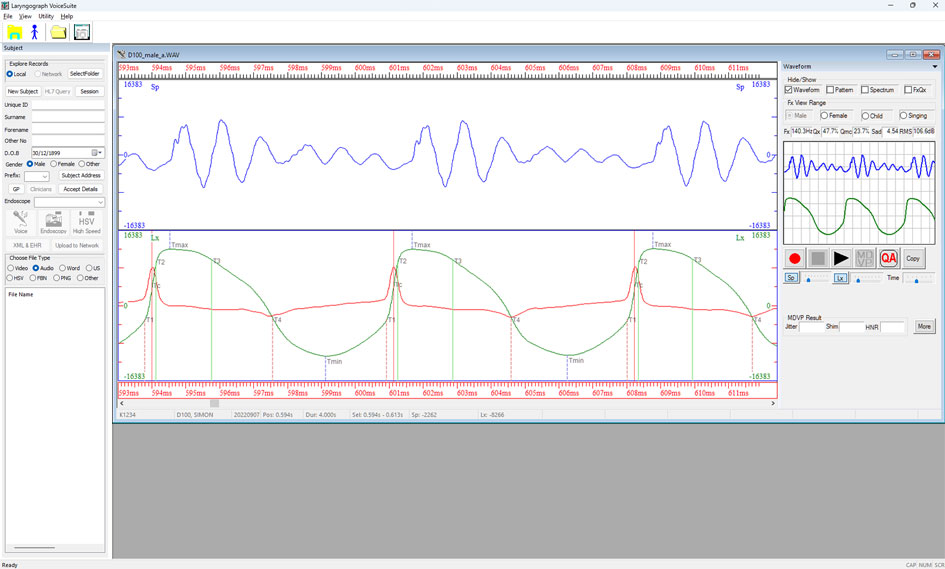The width and height of the screenshot is (945, 569).
Task: Set Gender to Female
Action: [54, 164]
